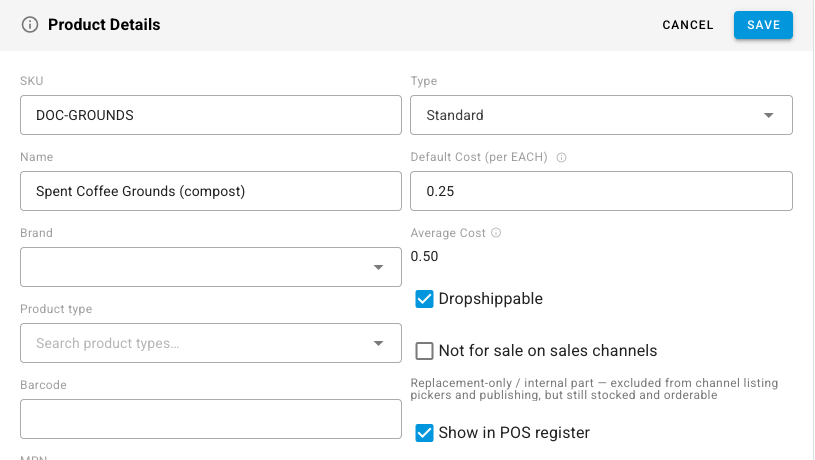The width and height of the screenshot is (815, 460).
Task: Click the SKU field with DOC-GROUNDS
Action: point(211,115)
